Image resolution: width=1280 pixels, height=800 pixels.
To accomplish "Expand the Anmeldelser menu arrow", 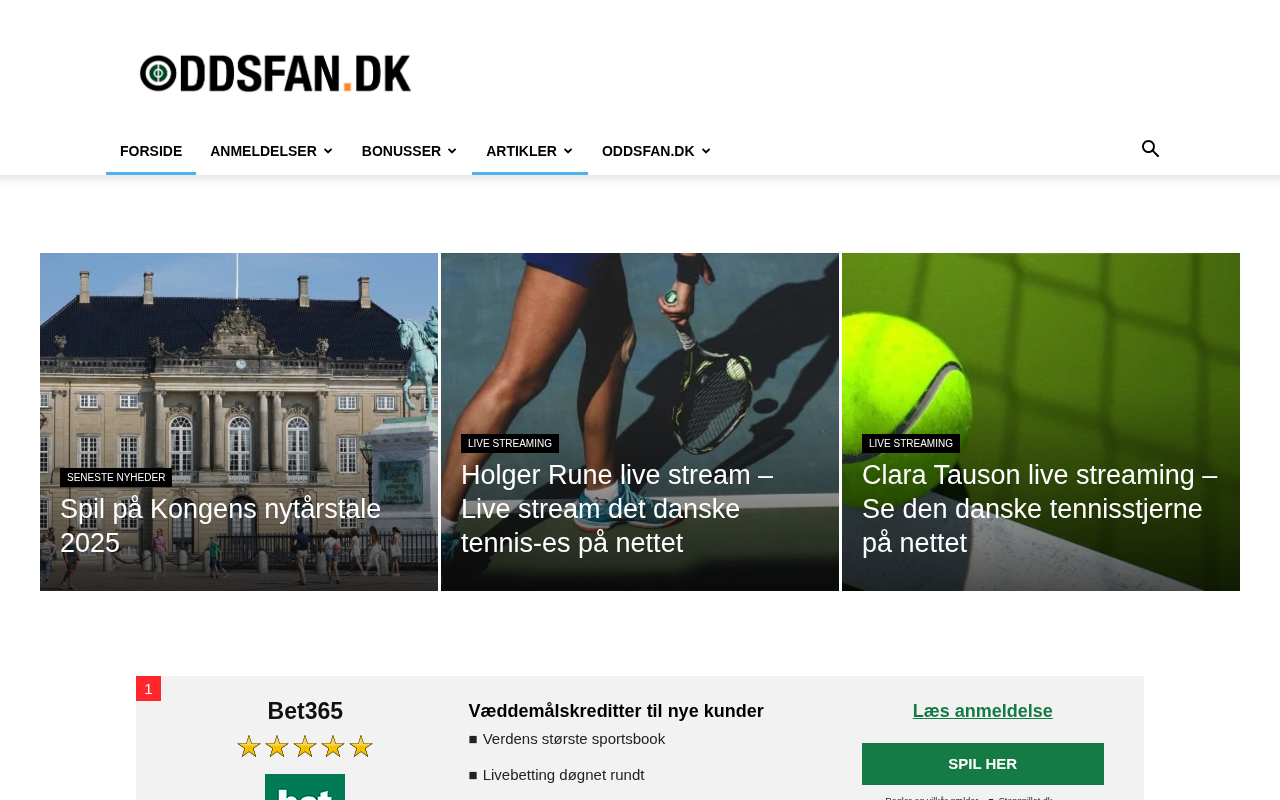I will click(328, 152).
